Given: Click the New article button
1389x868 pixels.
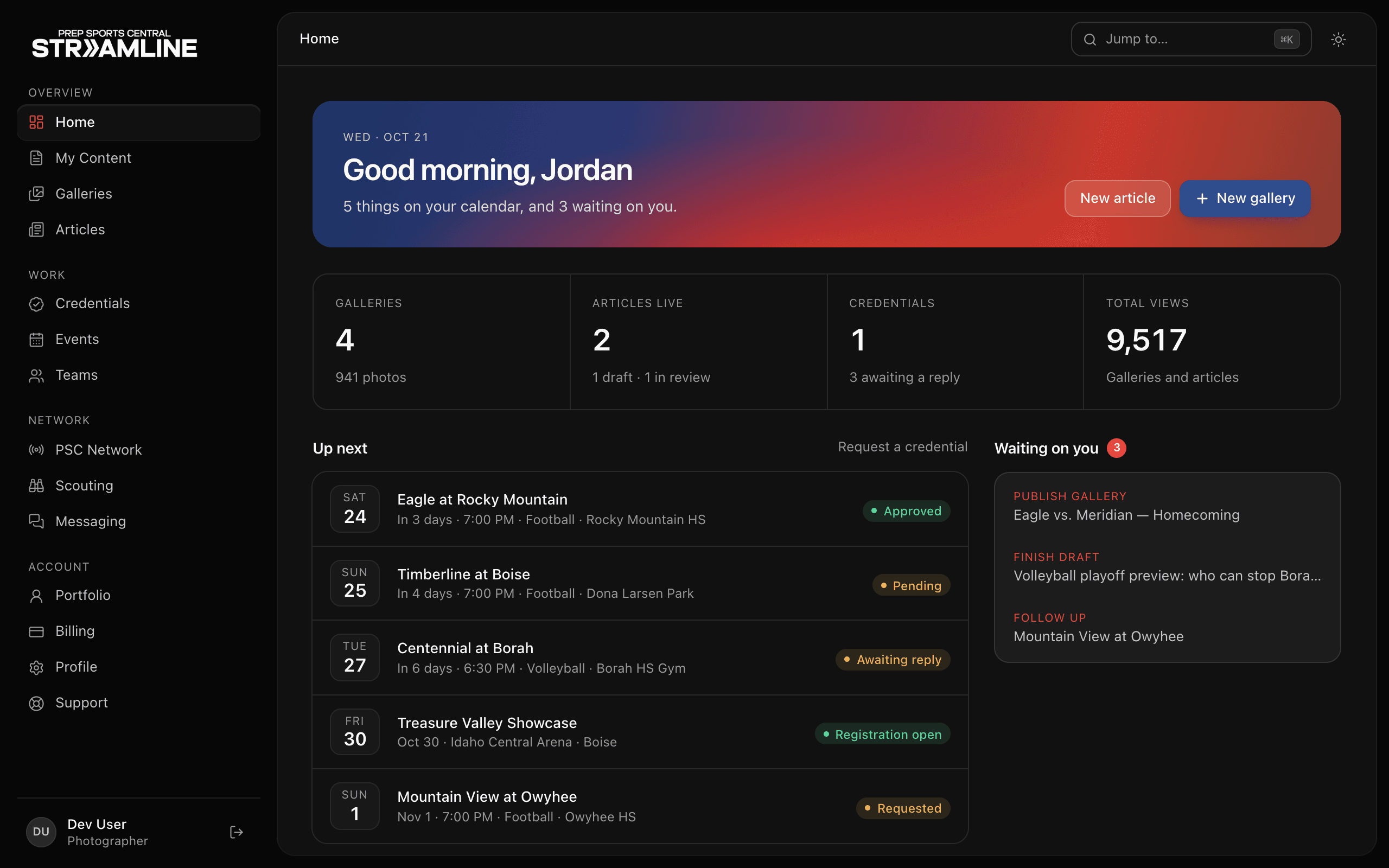Looking at the screenshot, I should (1117, 198).
